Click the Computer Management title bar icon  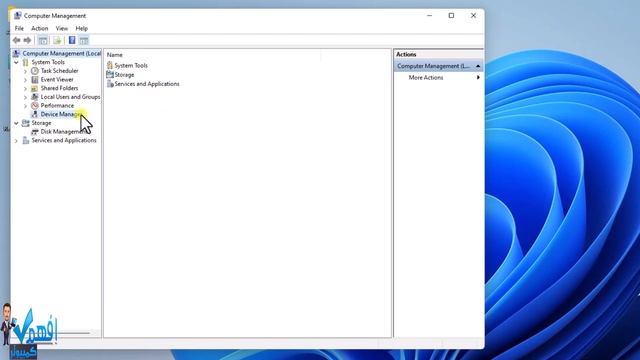pyautogui.click(x=18, y=16)
